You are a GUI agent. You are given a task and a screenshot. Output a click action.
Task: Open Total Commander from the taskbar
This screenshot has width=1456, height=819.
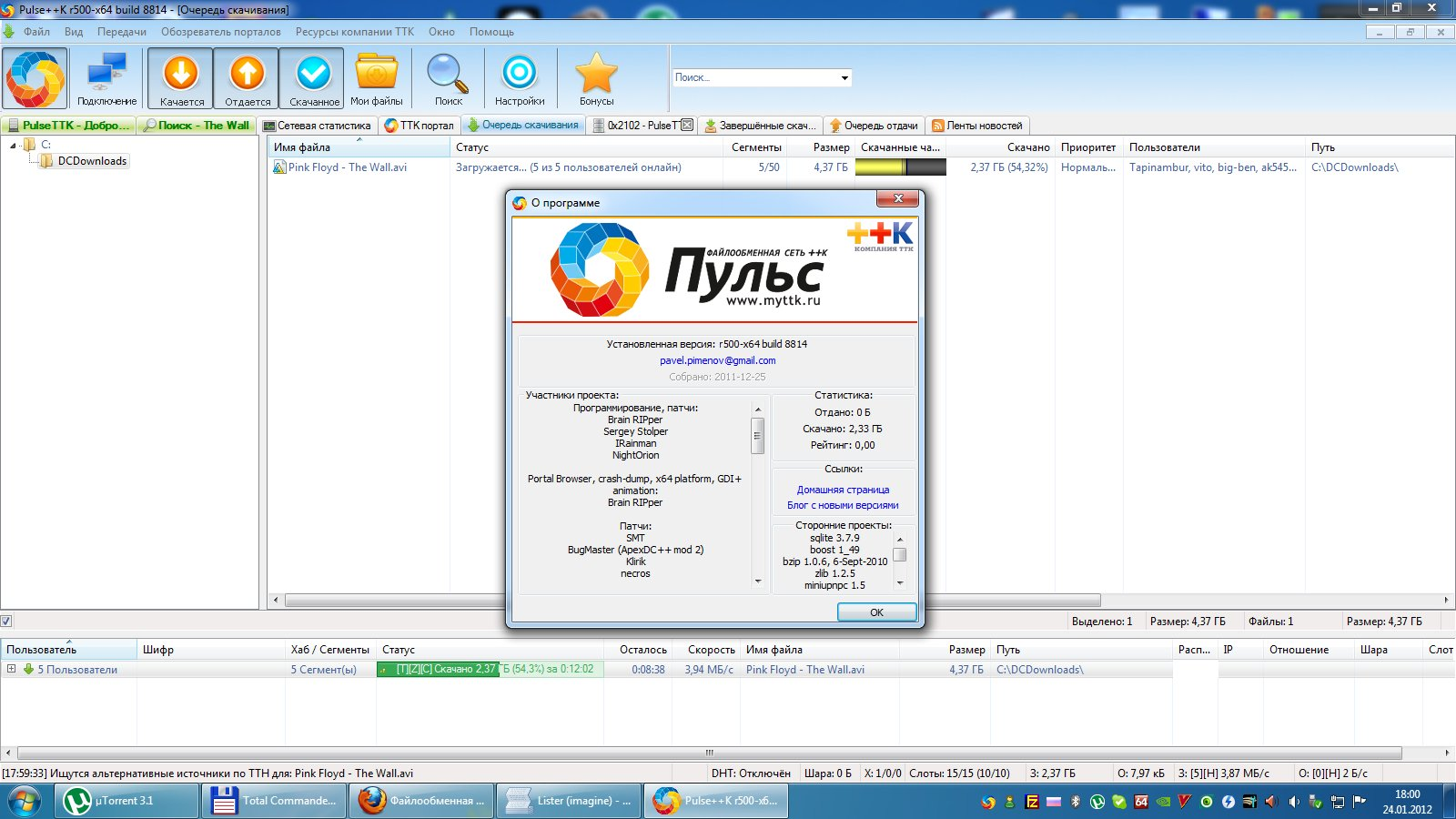tap(275, 801)
